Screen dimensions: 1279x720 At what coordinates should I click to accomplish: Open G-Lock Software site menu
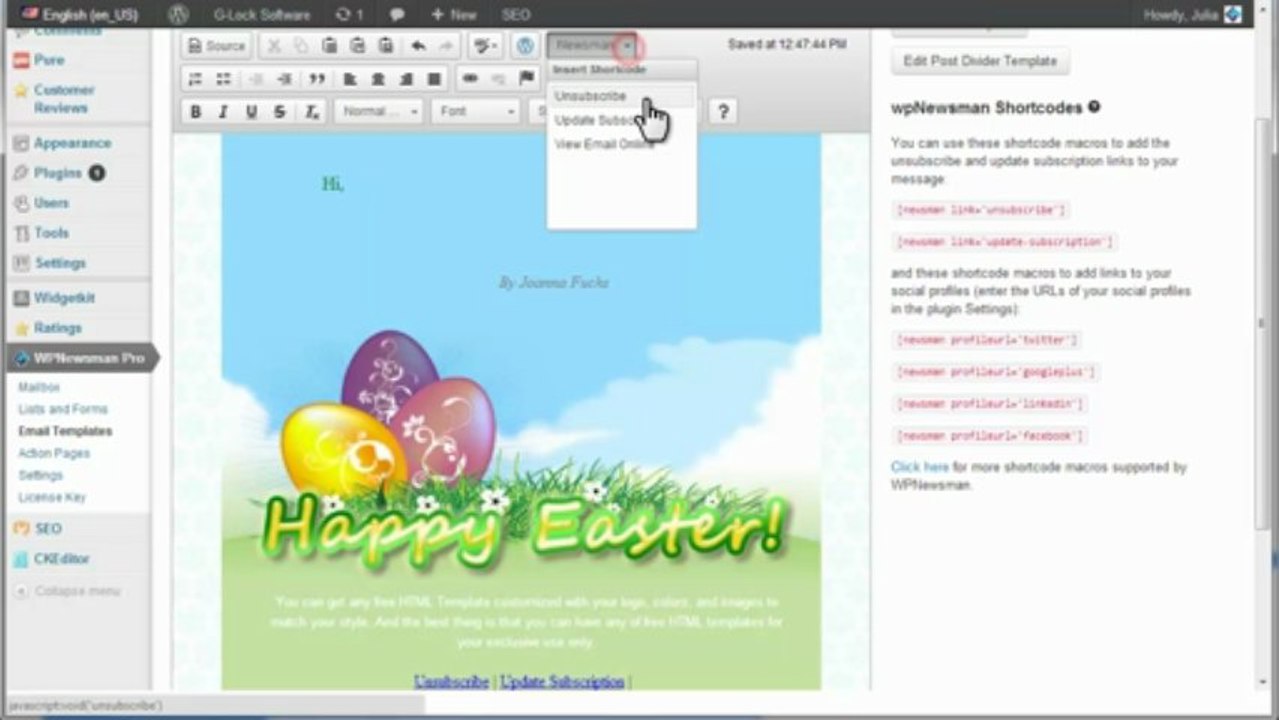[x=262, y=15]
